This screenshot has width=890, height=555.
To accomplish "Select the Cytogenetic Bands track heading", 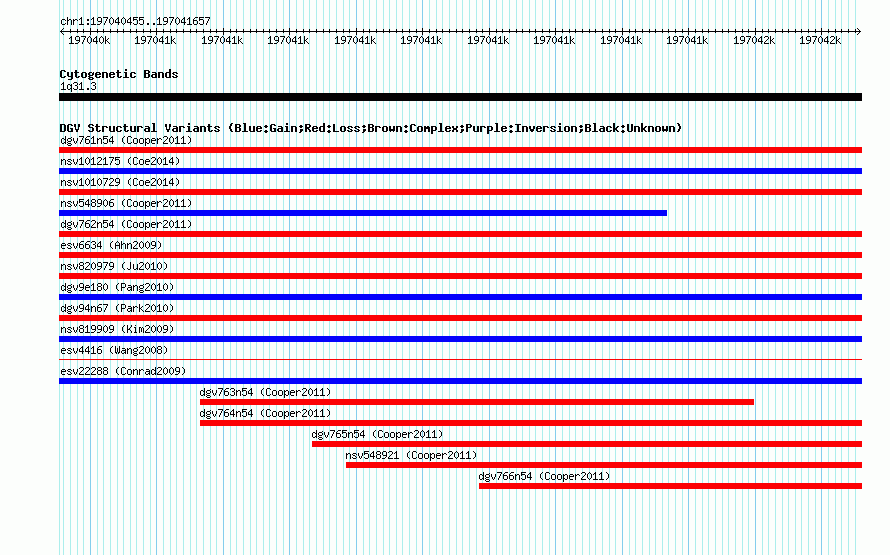I will tap(119, 74).
